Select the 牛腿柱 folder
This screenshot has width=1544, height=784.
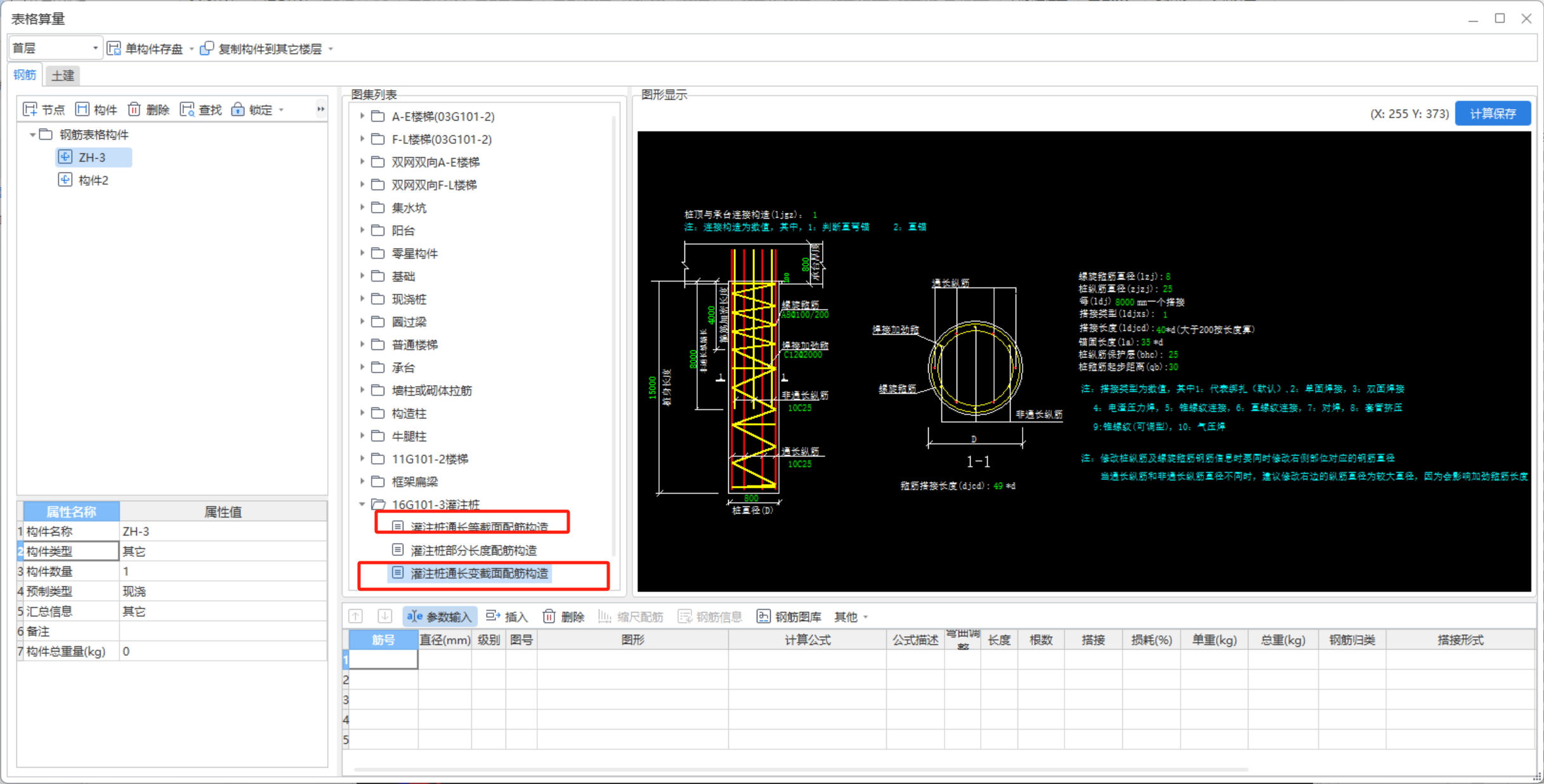[x=409, y=436]
